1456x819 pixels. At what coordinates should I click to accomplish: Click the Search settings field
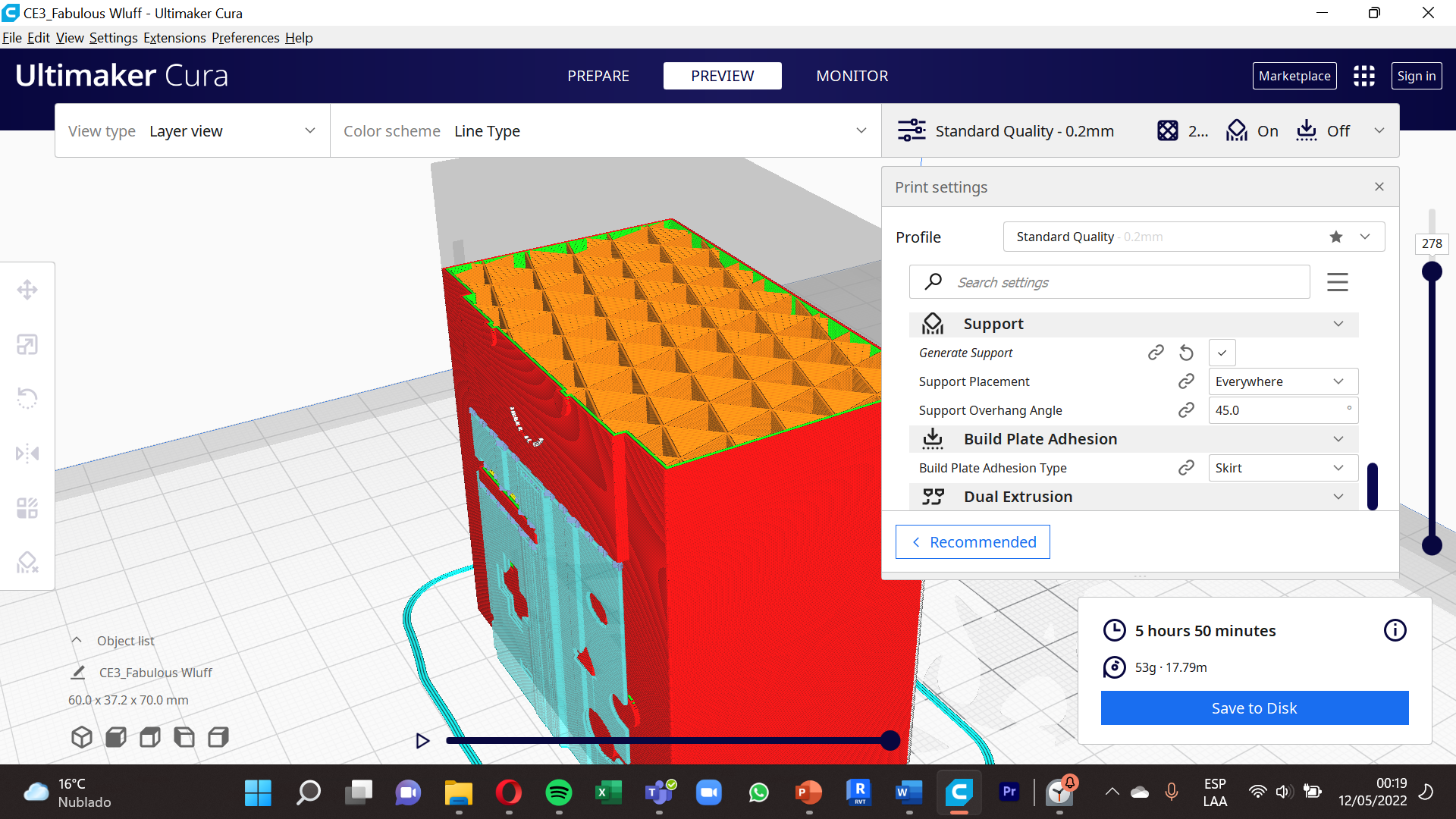(x=1109, y=282)
